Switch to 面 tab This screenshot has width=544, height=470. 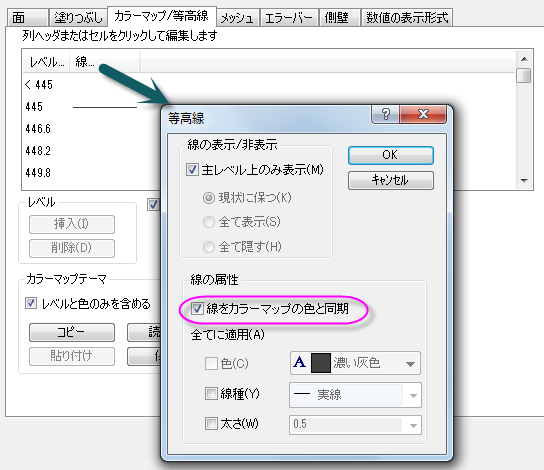click(x=27, y=17)
